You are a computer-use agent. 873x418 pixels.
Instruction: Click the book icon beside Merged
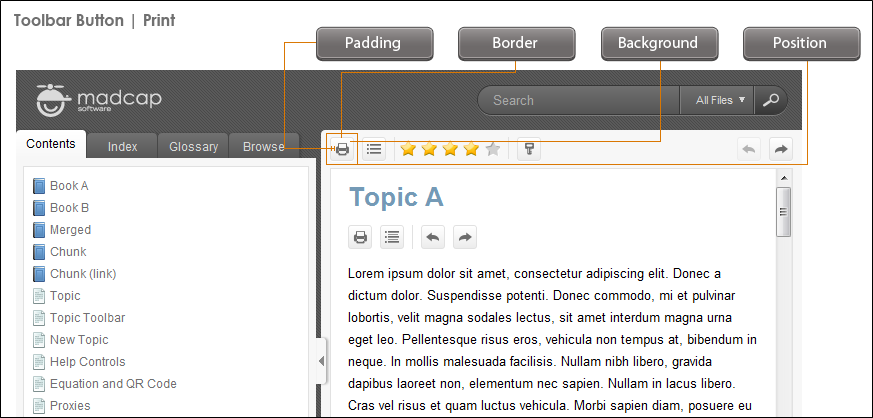(38, 230)
